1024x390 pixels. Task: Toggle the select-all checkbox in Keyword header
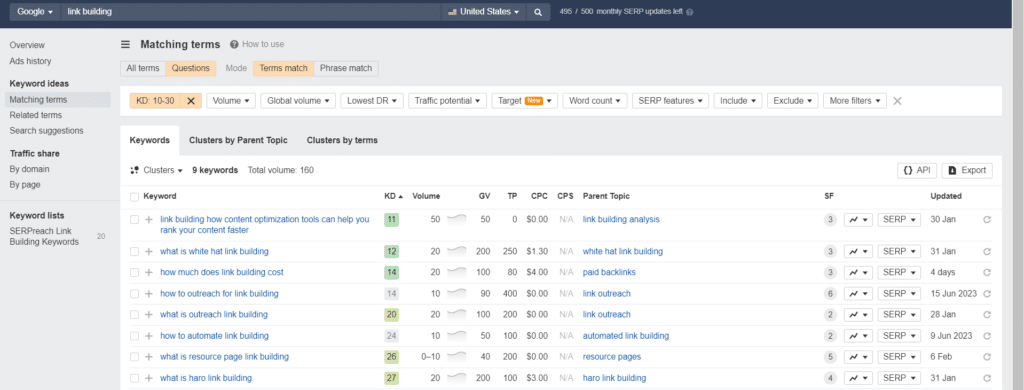(135, 197)
